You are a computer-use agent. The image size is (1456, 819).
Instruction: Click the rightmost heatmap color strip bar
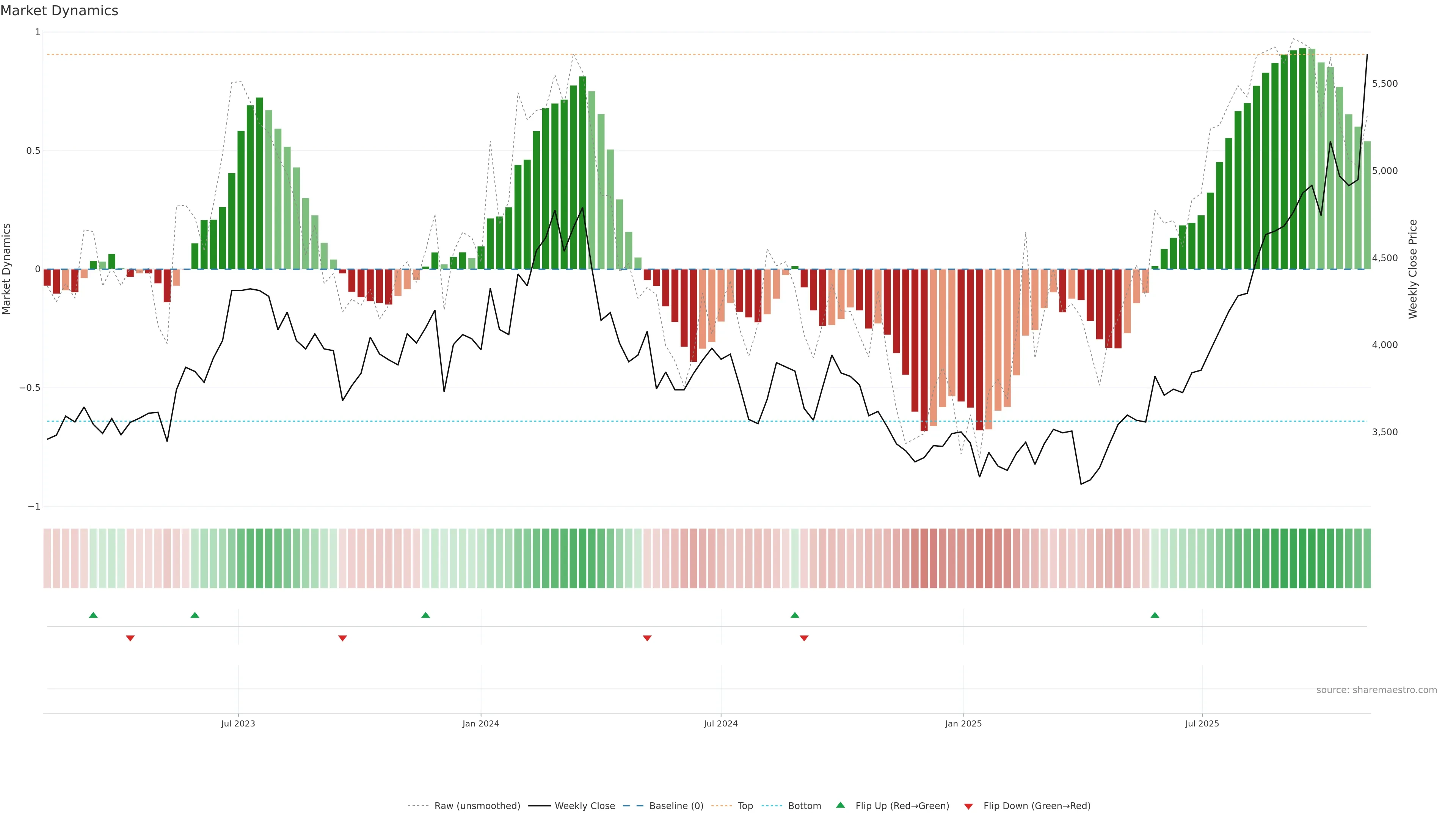pyautogui.click(x=1367, y=559)
